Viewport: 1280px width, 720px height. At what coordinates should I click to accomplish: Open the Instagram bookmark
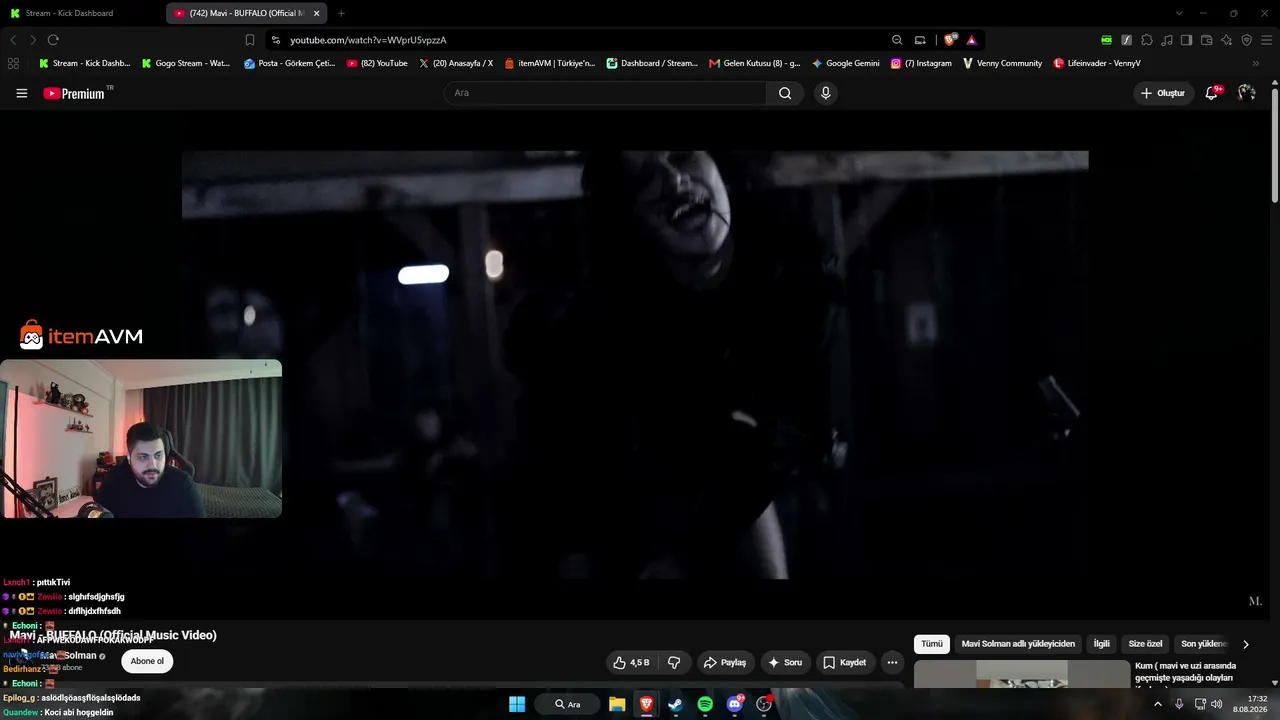tap(921, 63)
